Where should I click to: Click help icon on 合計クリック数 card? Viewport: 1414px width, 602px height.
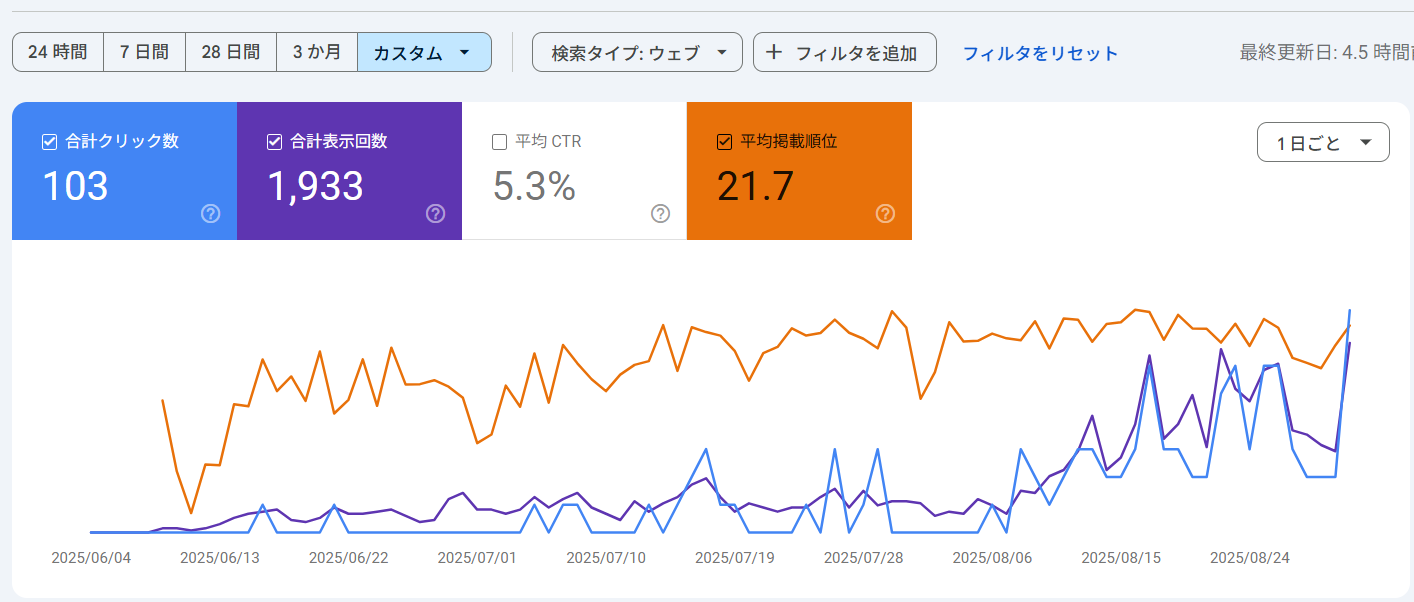pyautogui.click(x=210, y=213)
